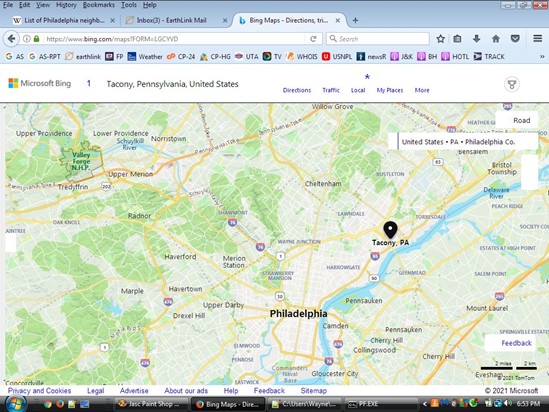Viewport: 549px width, 412px height.
Task: Open the Edit menu
Action: pos(24,5)
